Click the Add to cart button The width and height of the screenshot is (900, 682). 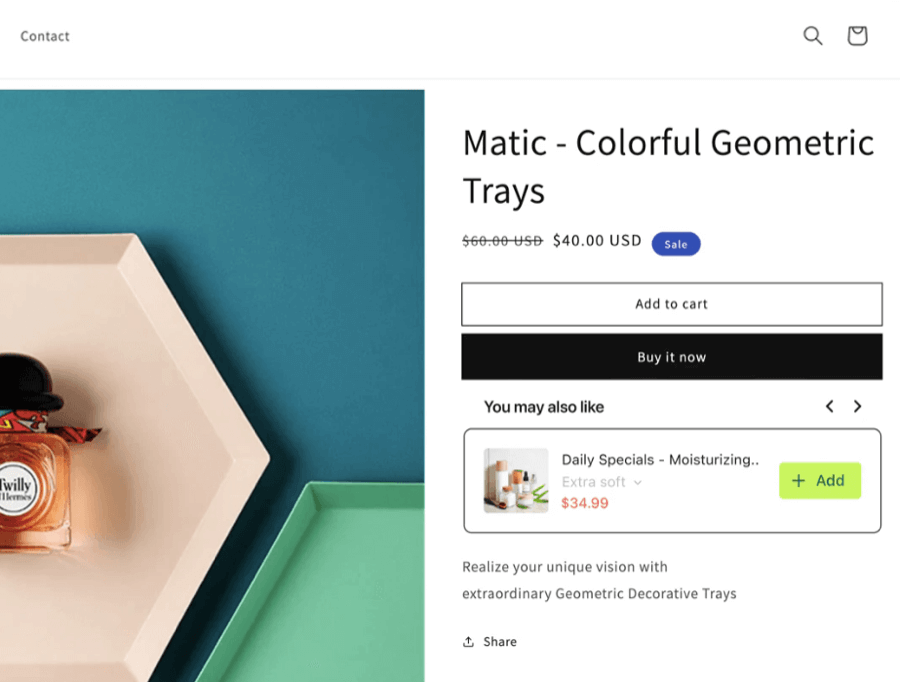point(671,304)
